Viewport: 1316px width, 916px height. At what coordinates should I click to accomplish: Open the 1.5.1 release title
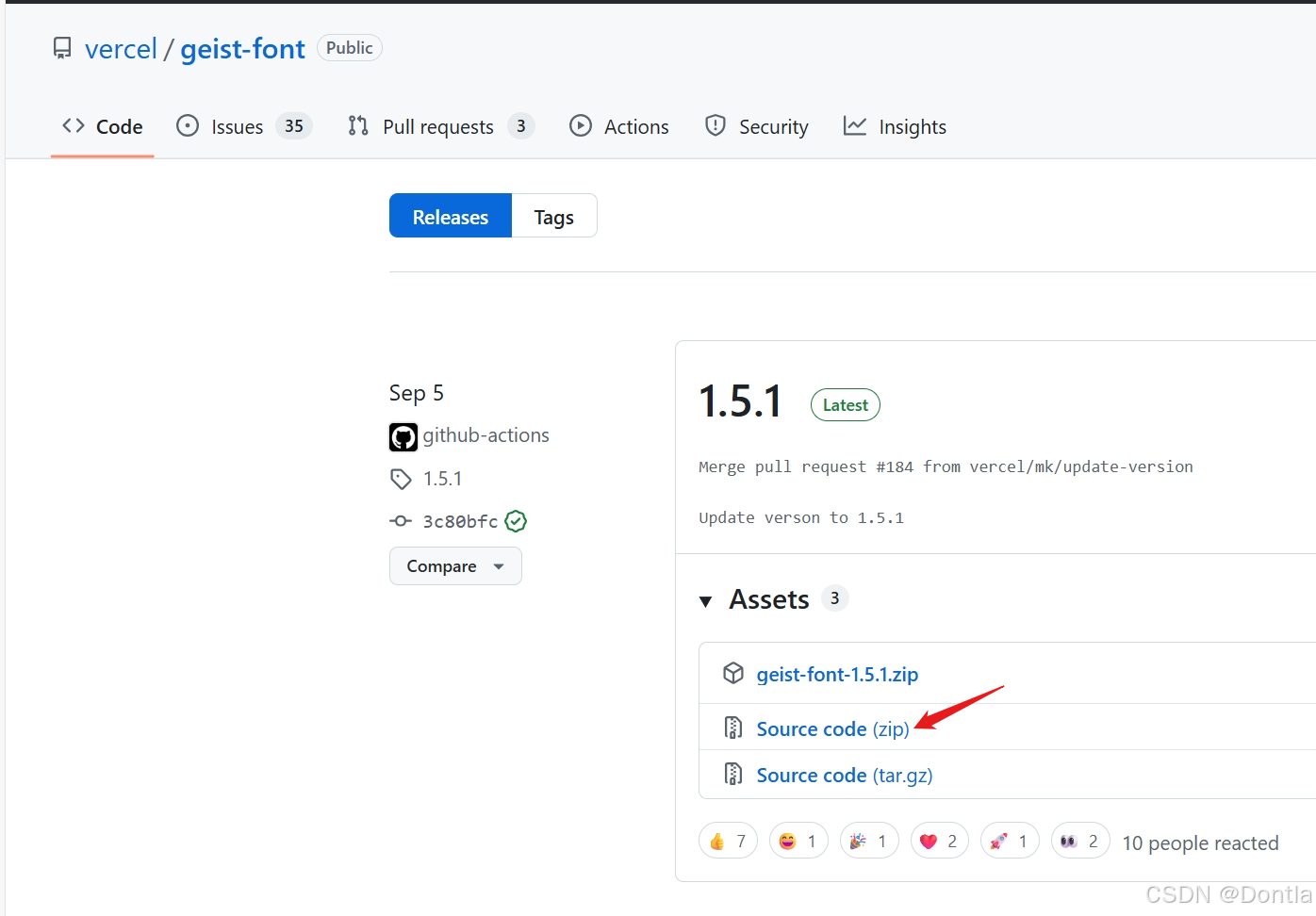pyautogui.click(x=740, y=401)
